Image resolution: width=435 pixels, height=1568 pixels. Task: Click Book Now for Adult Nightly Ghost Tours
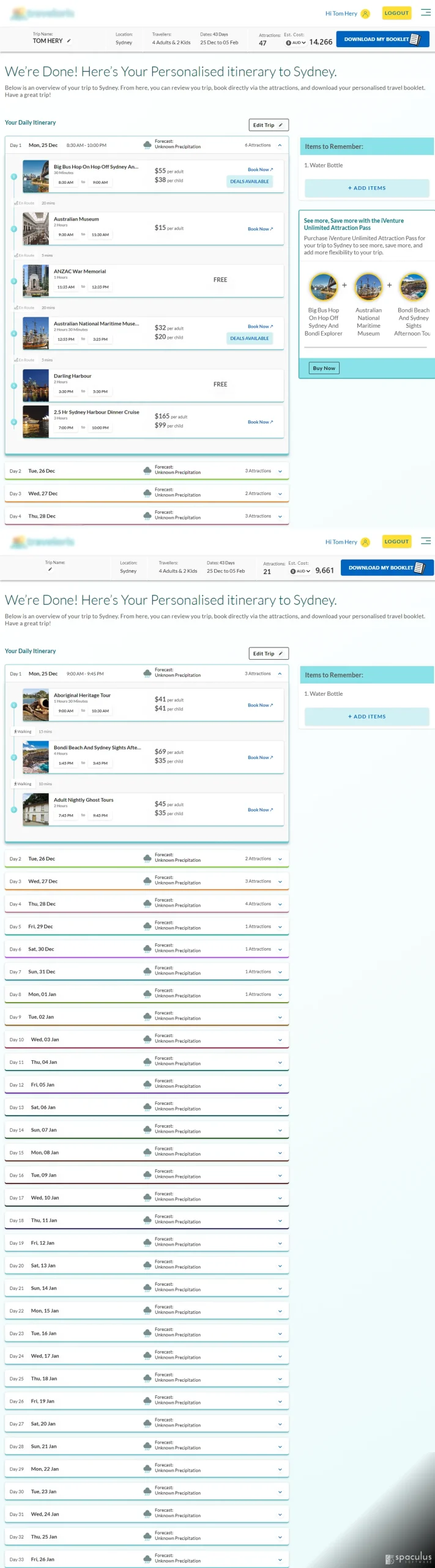pyautogui.click(x=260, y=810)
